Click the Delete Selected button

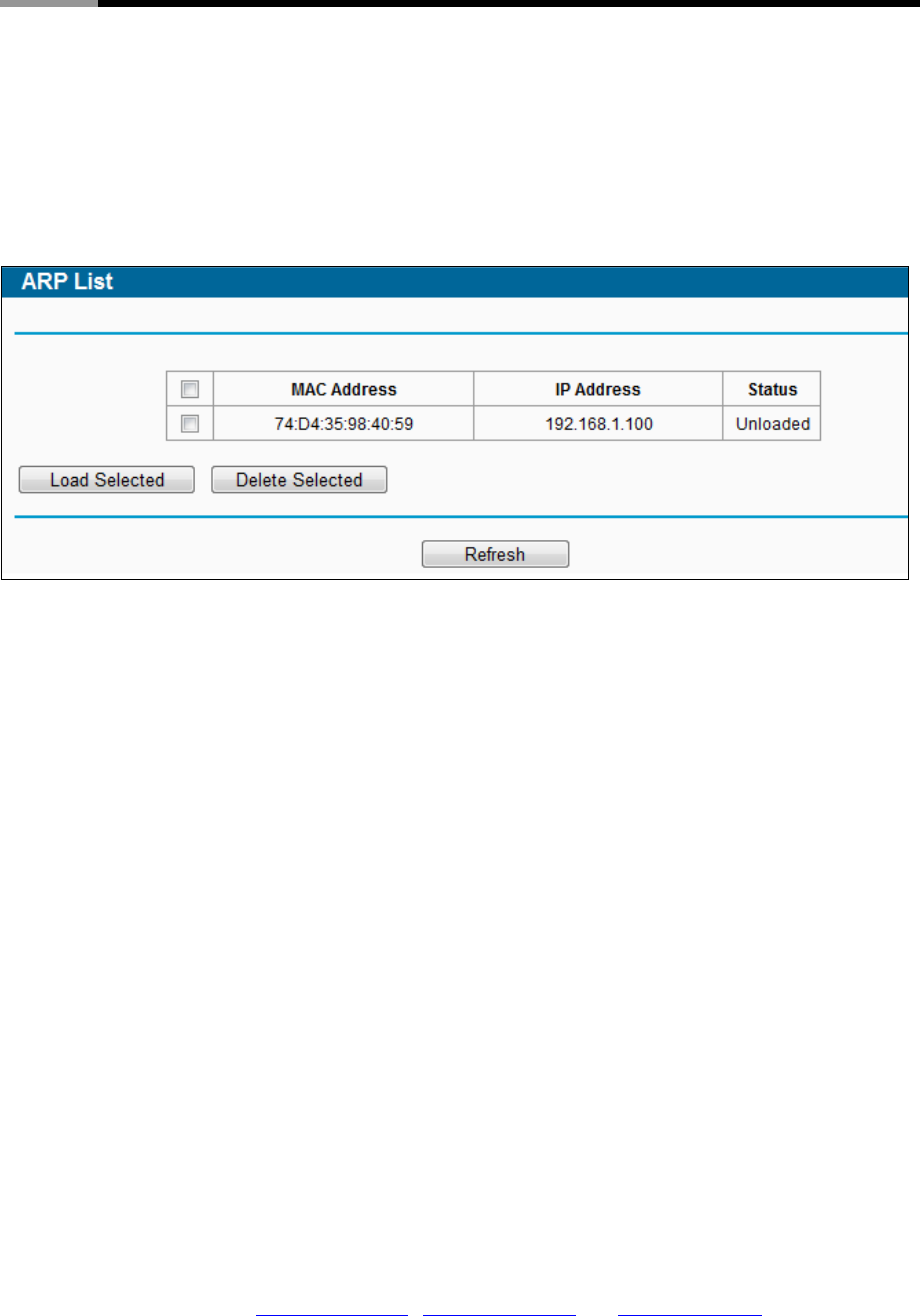pyautogui.click(x=299, y=480)
